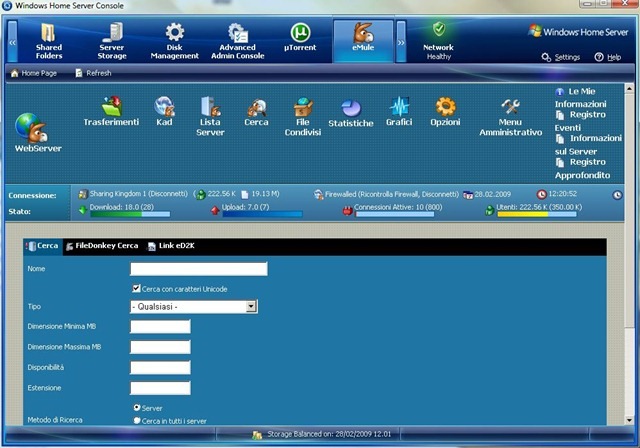Refresh the eMule web page

coord(93,73)
